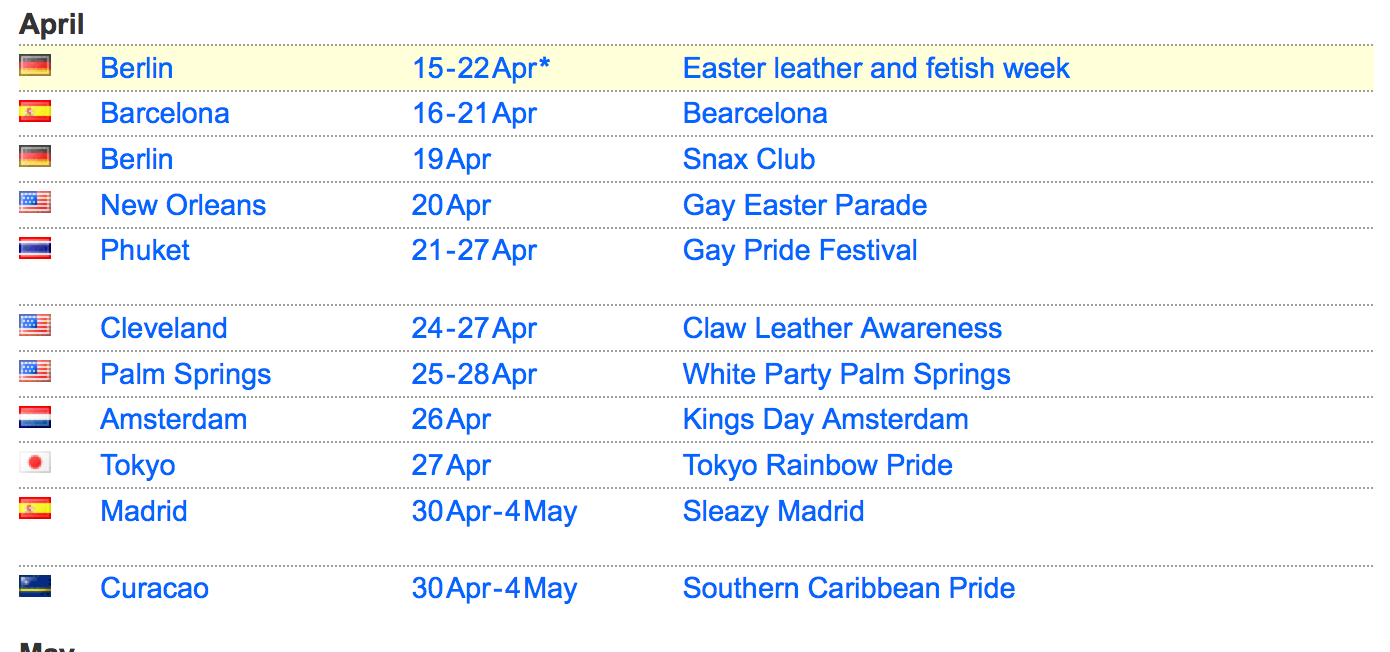This screenshot has height=652, width=1390.
Task: Open Southern Caribbean Pride event
Action: [849, 588]
